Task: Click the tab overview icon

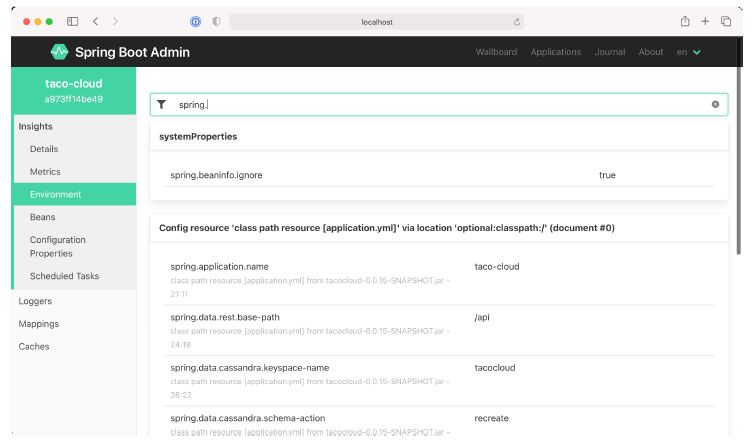Action: (726, 21)
